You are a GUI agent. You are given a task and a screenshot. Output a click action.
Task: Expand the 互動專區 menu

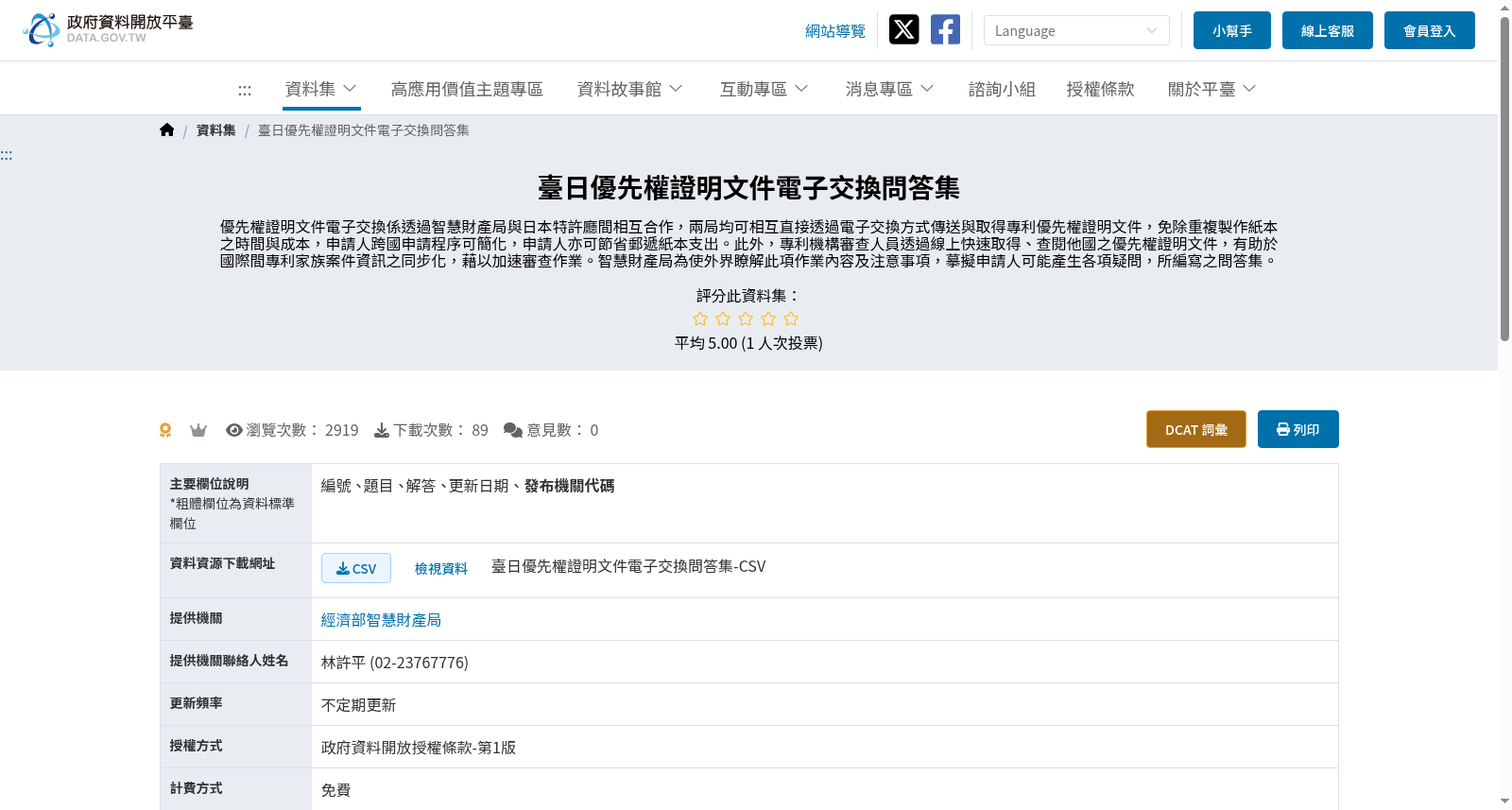tap(764, 89)
